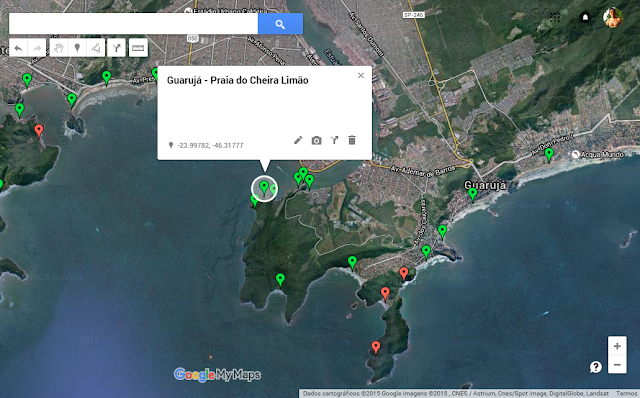Select the draw line tool
Image resolution: width=640 pixels, height=398 pixels.
click(96, 48)
